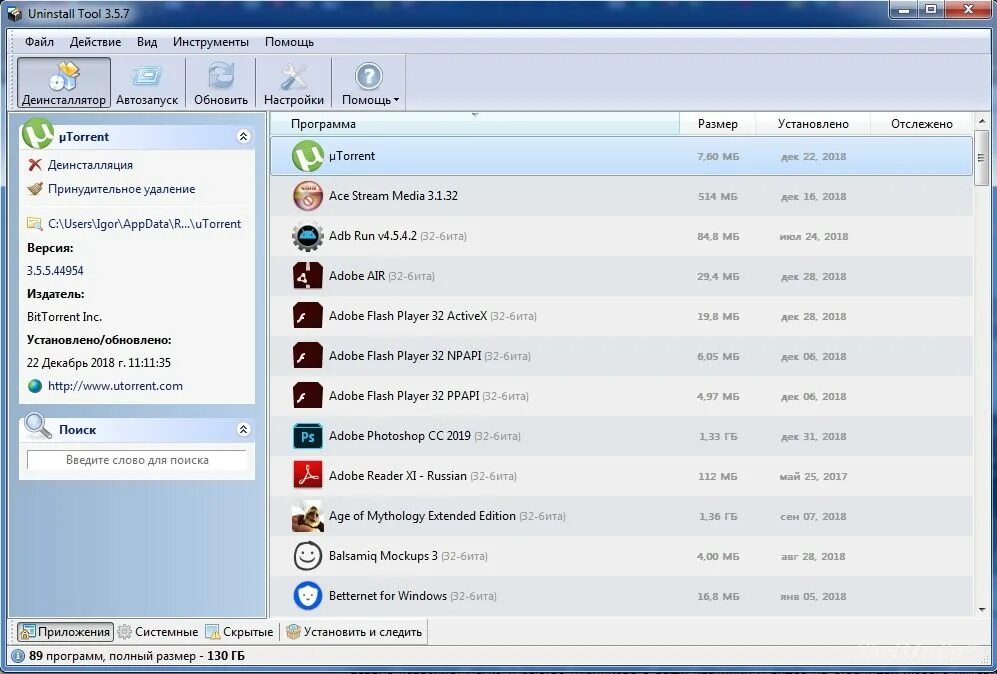Click the Flash Player 32 NPAPI icon
This screenshot has width=997, height=674.
tap(308, 356)
